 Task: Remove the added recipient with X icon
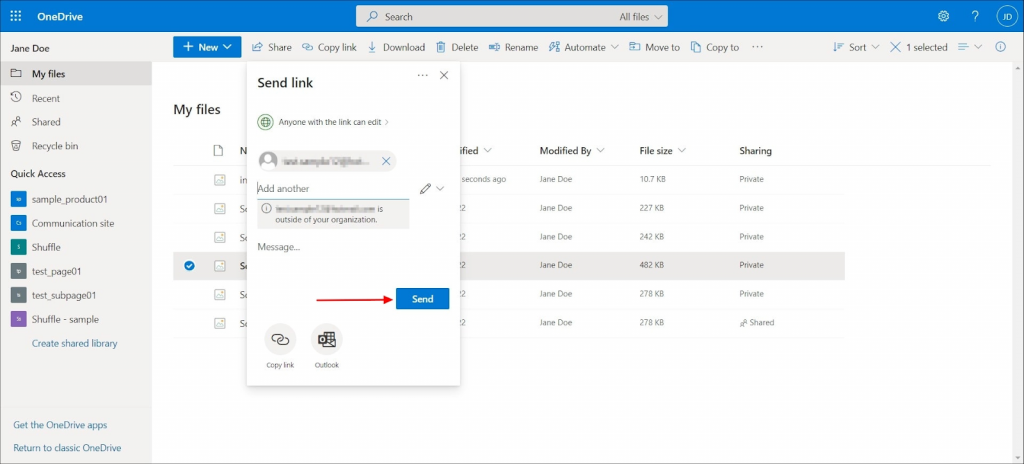386,161
